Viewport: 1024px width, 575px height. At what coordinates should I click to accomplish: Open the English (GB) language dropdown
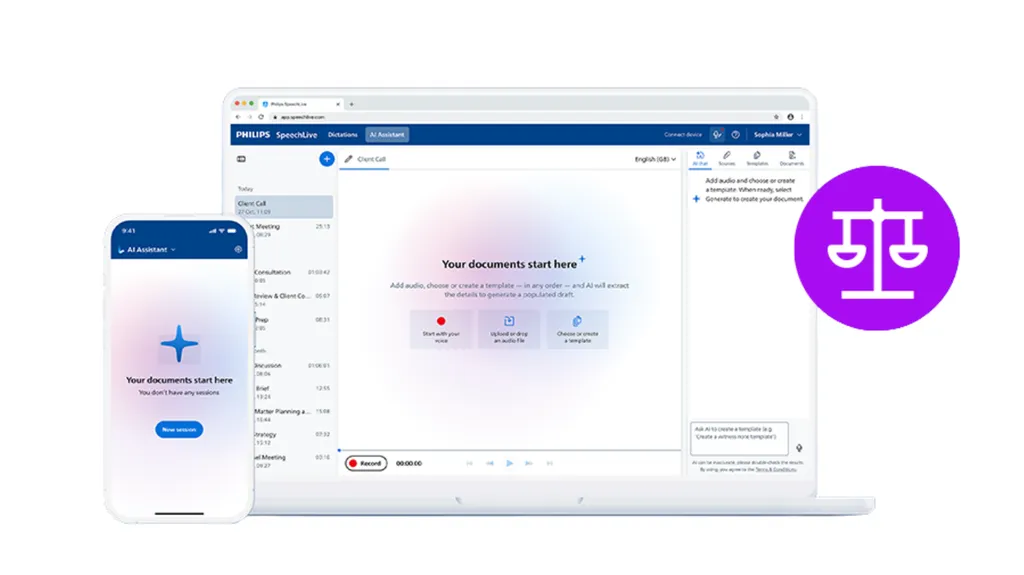click(x=655, y=159)
